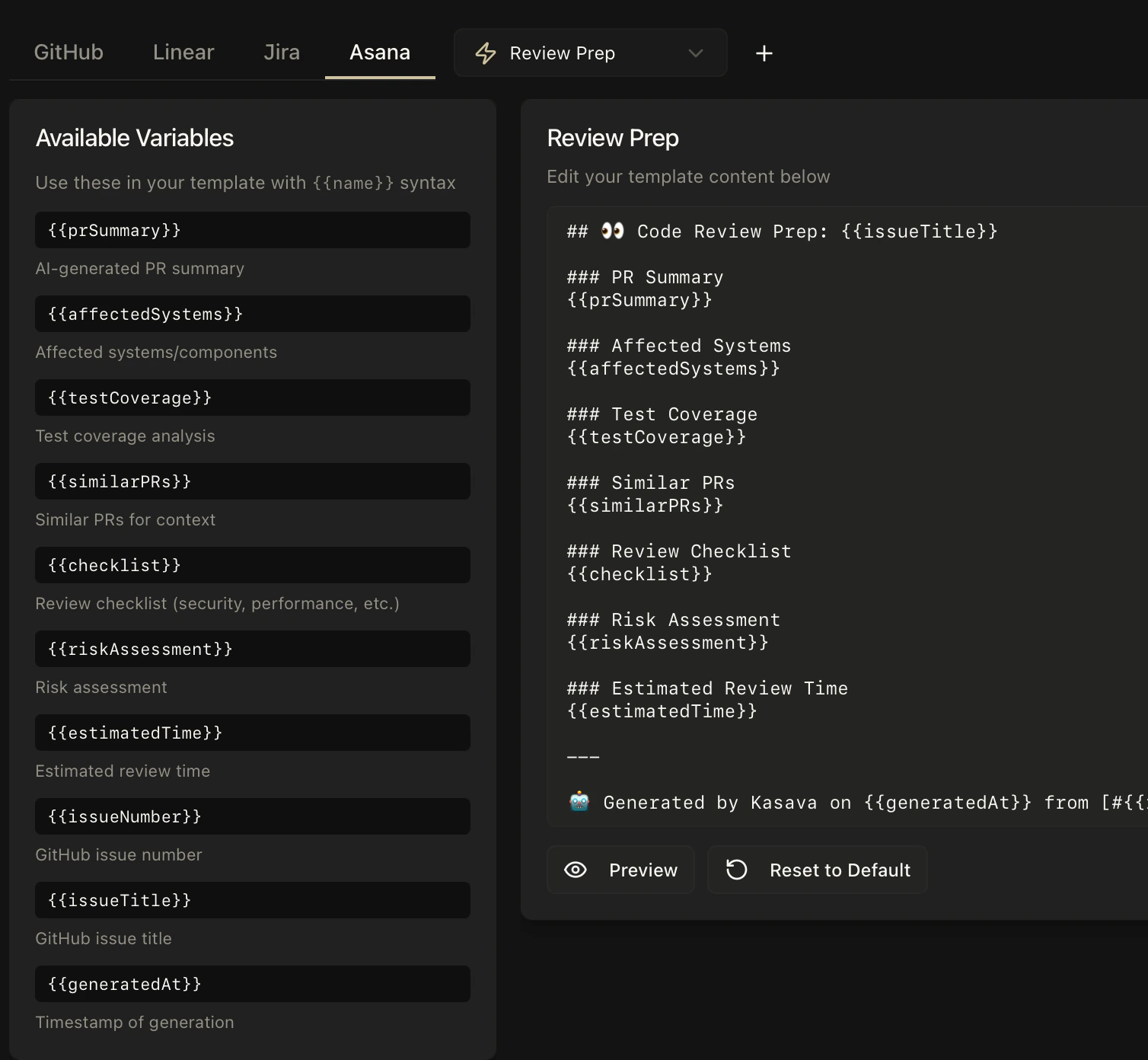The width and height of the screenshot is (1148, 1060).
Task: Click the {{testCoverage}} variable chip
Action: 253,397
